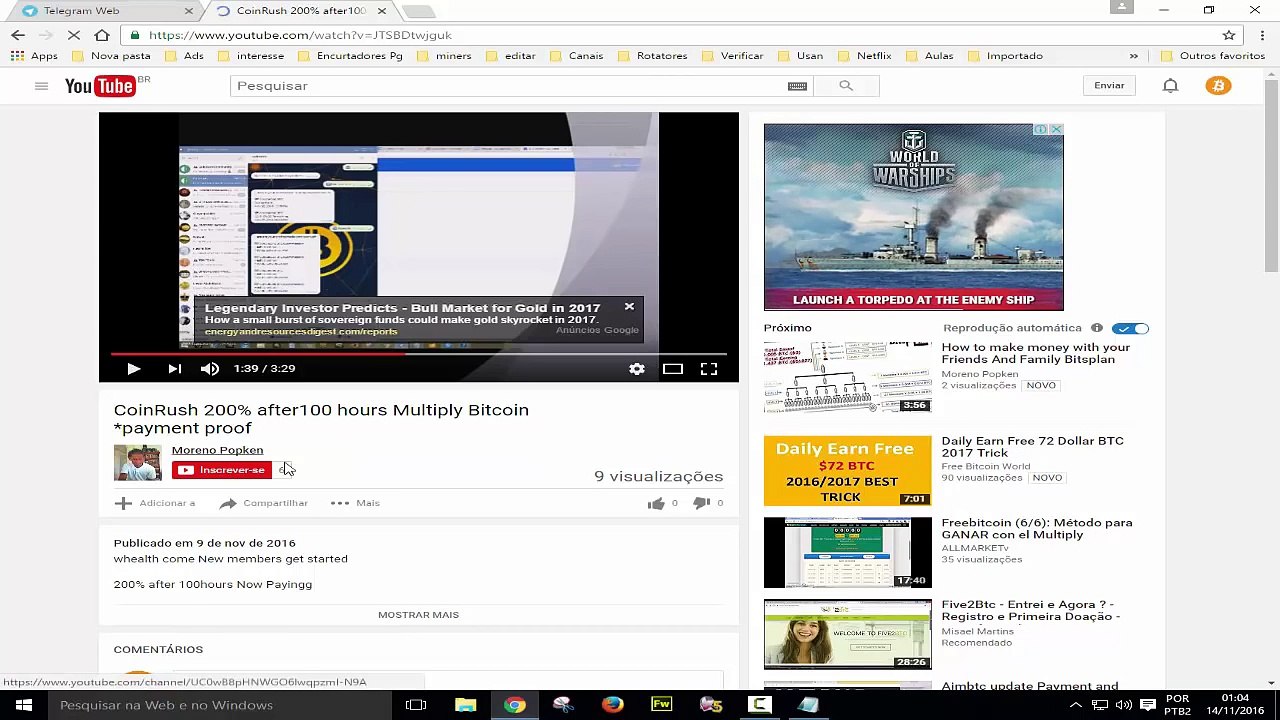Open the YouTube guide hamburger menu

click(41, 86)
